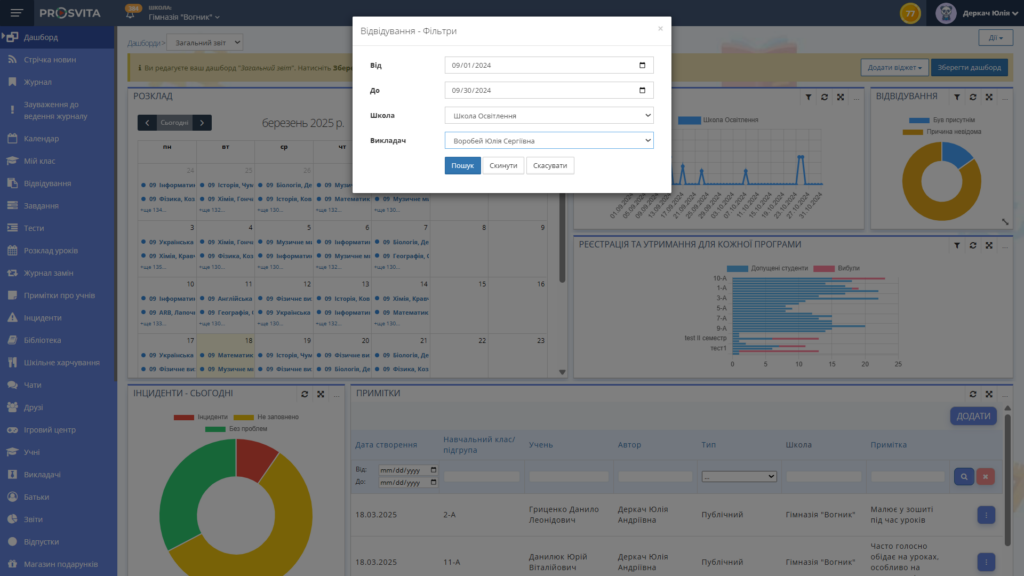Open the Дії menu at top right
The width and height of the screenshot is (1024, 576).
[x=996, y=36]
